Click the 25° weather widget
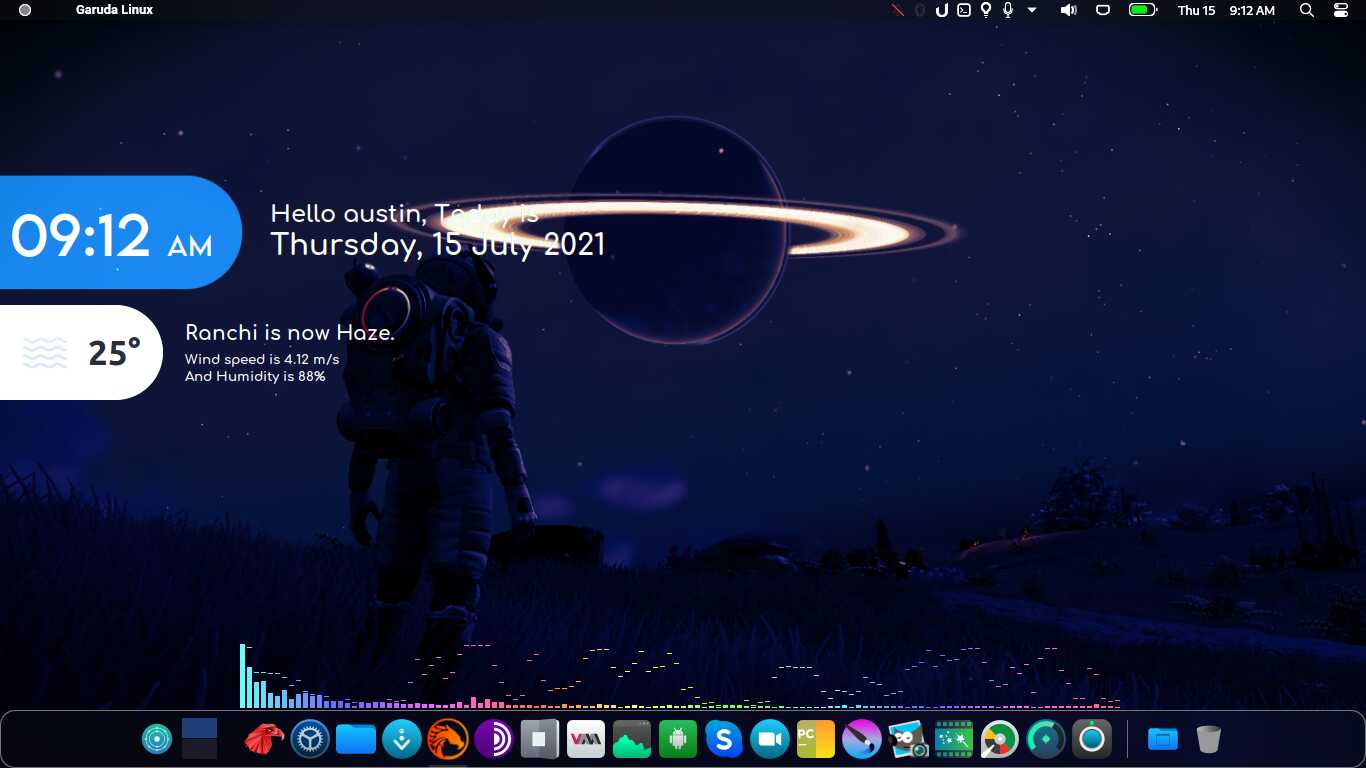 click(82, 352)
